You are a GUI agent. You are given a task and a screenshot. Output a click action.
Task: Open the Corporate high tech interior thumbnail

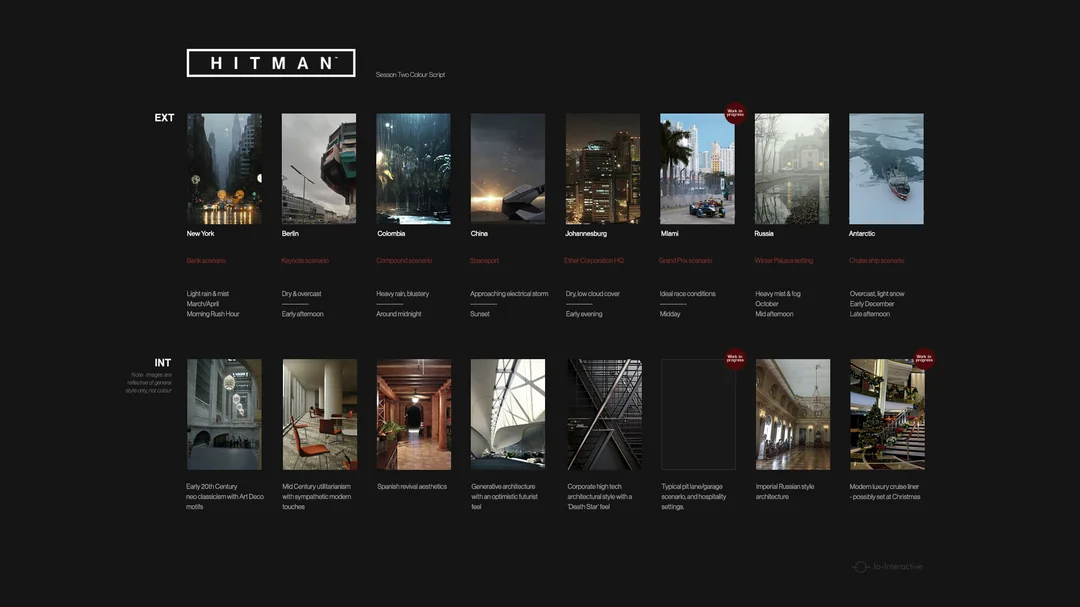tap(604, 414)
